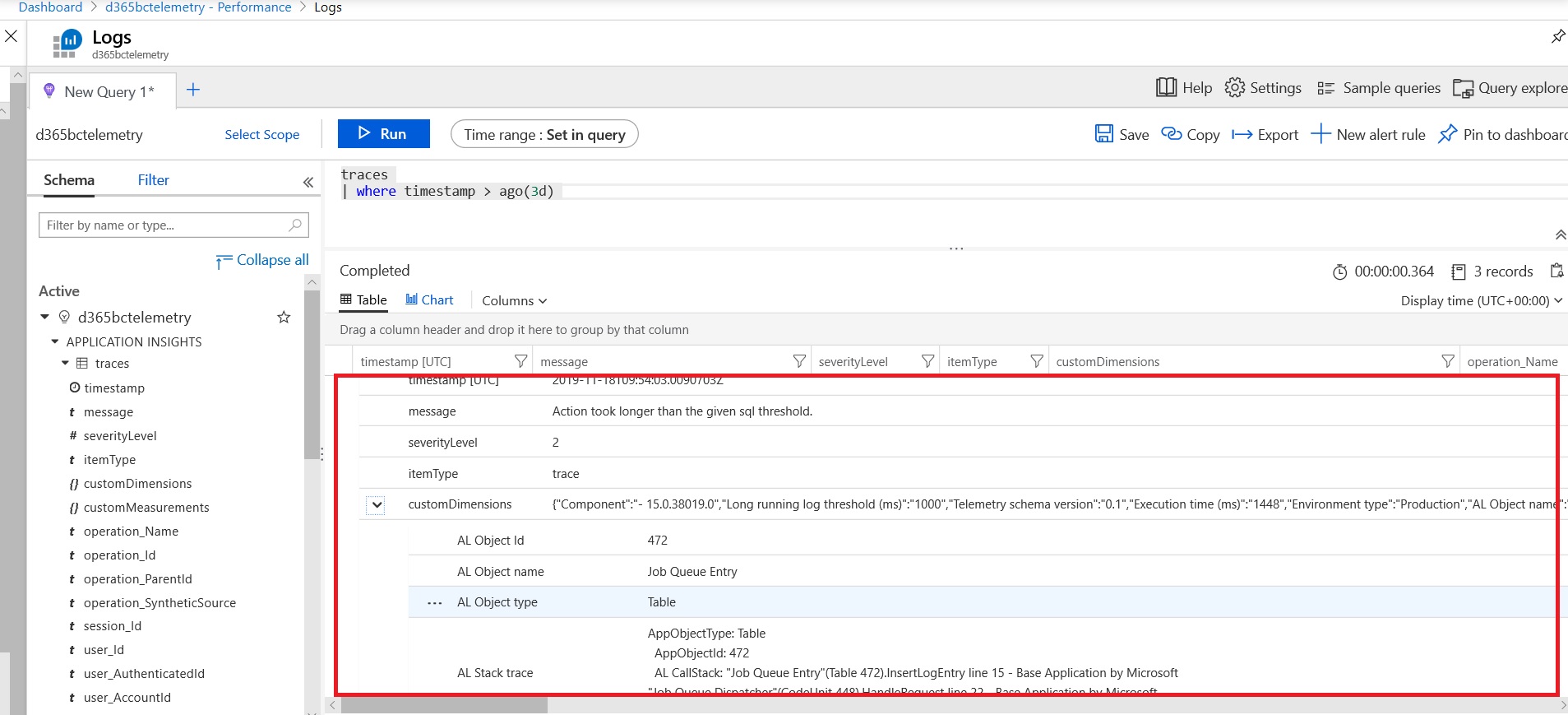Switch to the Filter tab
The width and height of the screenshot is (1568, 715).
click(x=153, y=179)
